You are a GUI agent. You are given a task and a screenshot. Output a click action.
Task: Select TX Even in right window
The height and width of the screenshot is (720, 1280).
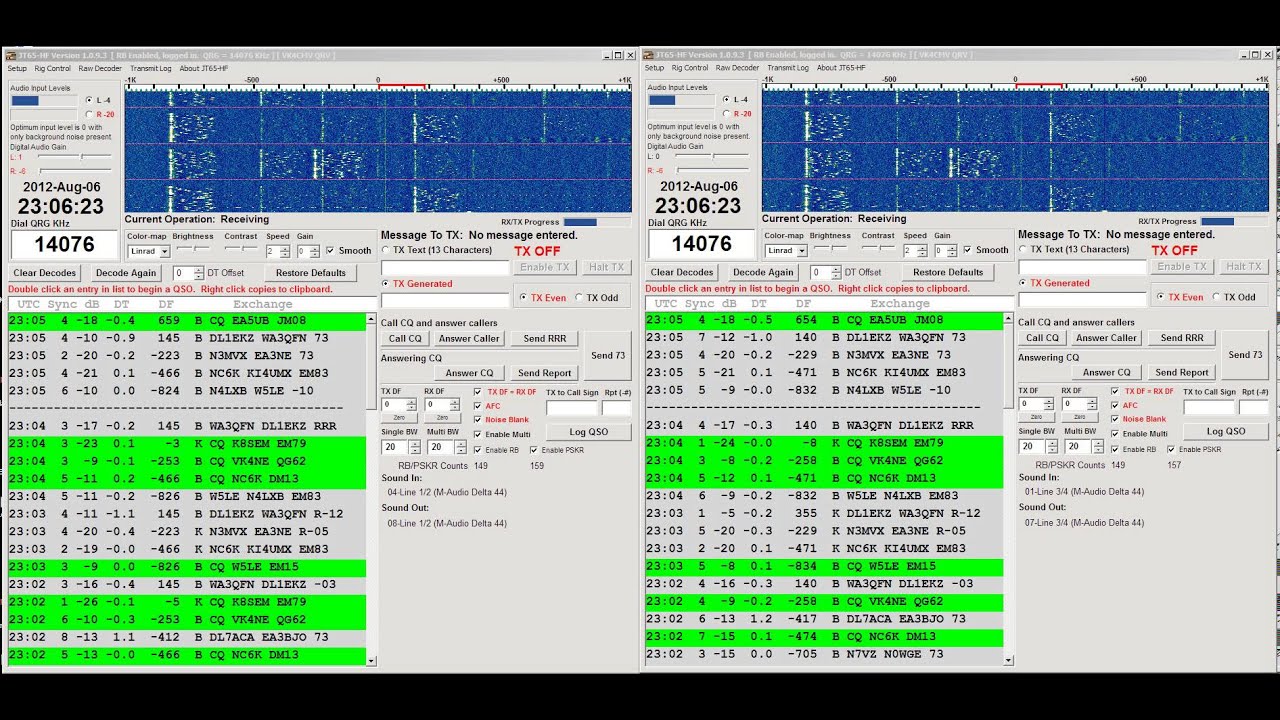pos(1161,297)
